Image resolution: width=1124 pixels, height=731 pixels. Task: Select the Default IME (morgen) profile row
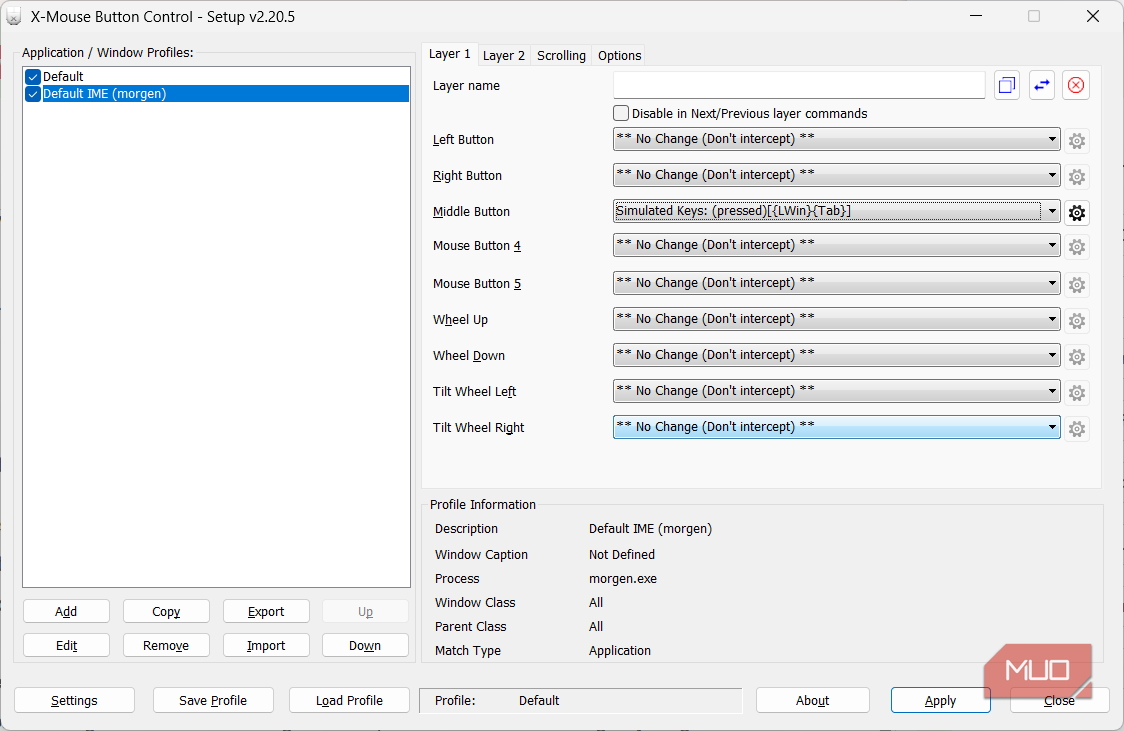coord(216,94)
